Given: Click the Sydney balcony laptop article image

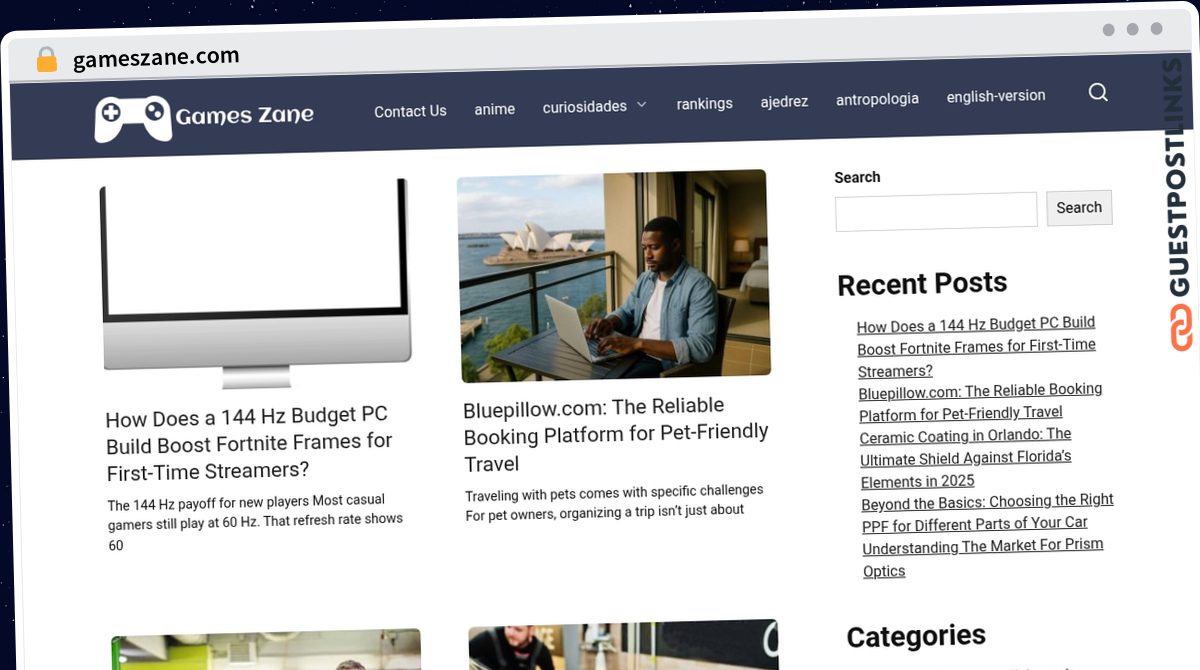Looking at the screenshot, I should (x=614, y=276).
